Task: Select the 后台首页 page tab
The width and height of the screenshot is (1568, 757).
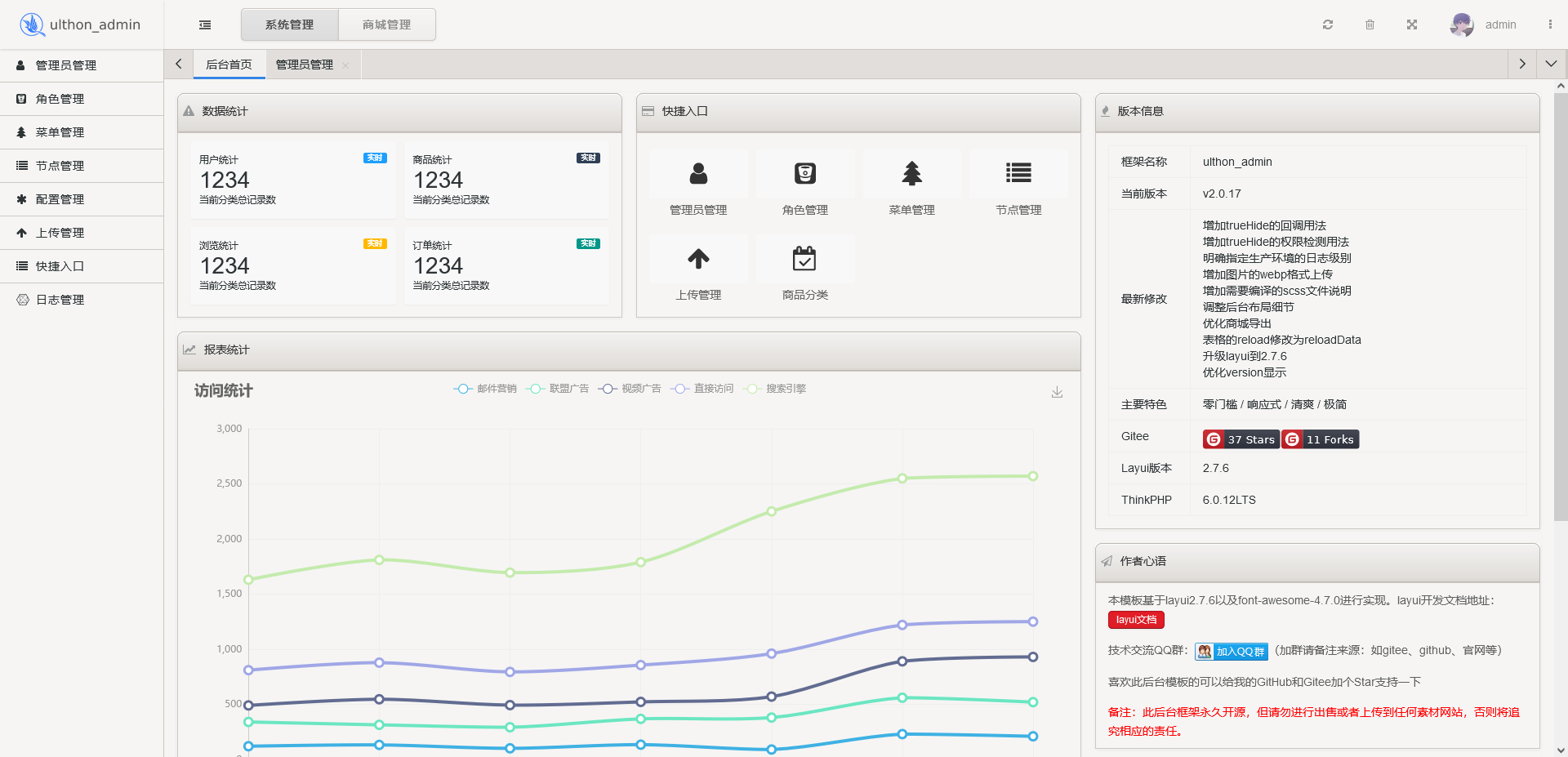Action: pyautogui.click(x=229, y=65)
